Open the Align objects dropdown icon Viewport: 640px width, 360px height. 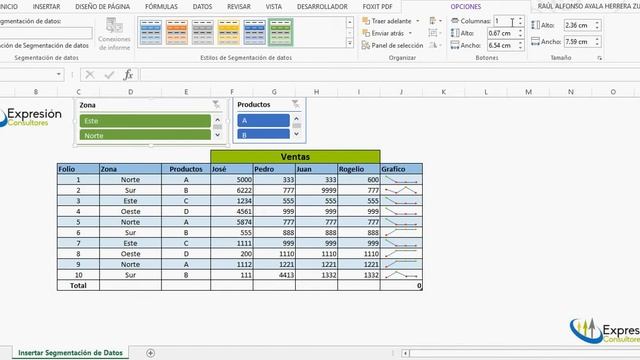pos(435,20)
